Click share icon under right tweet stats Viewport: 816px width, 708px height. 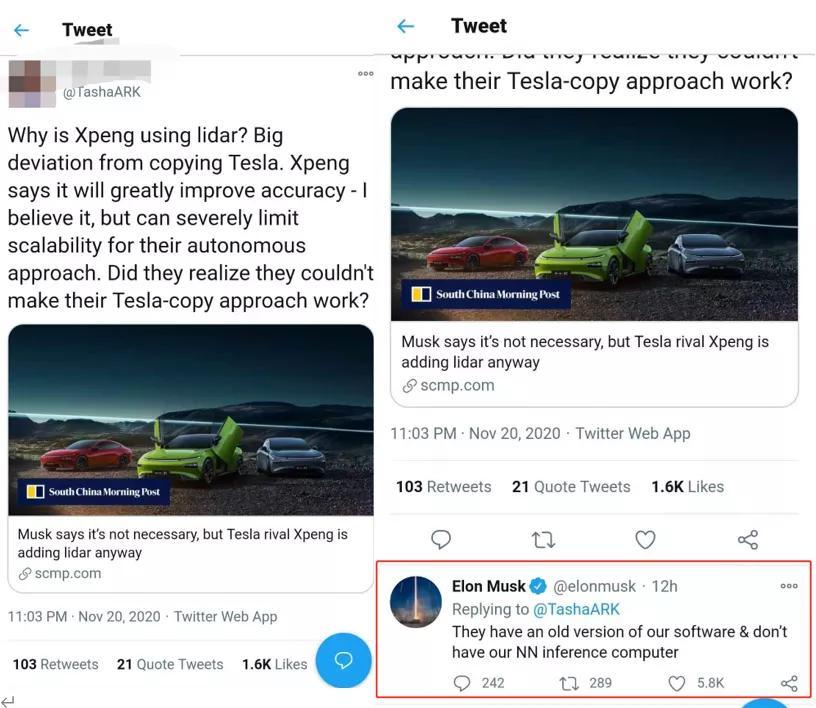click(x=748, y=539)
